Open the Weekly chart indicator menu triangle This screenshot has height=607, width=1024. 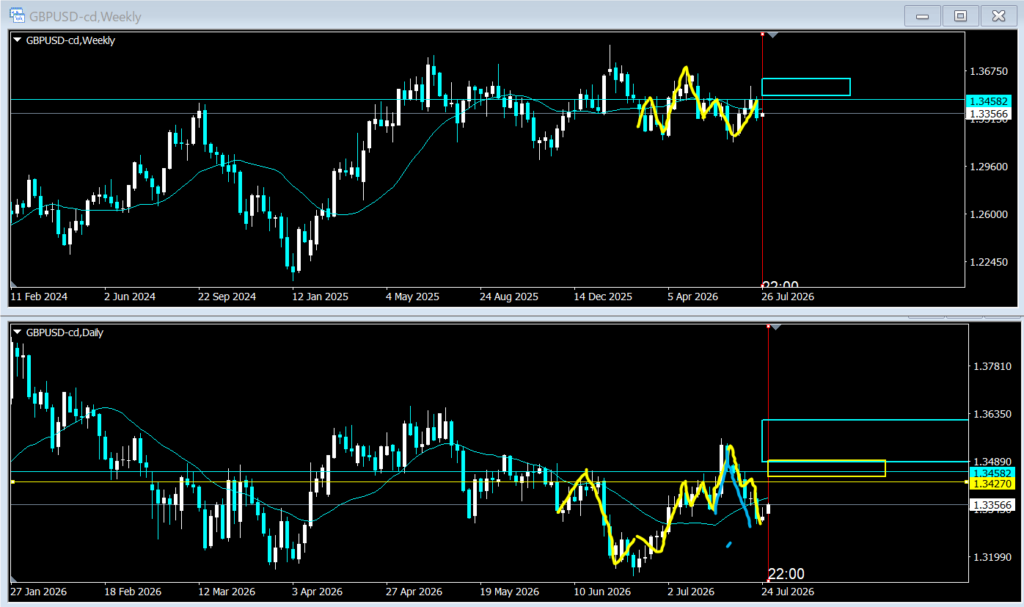tap(18, 40)
